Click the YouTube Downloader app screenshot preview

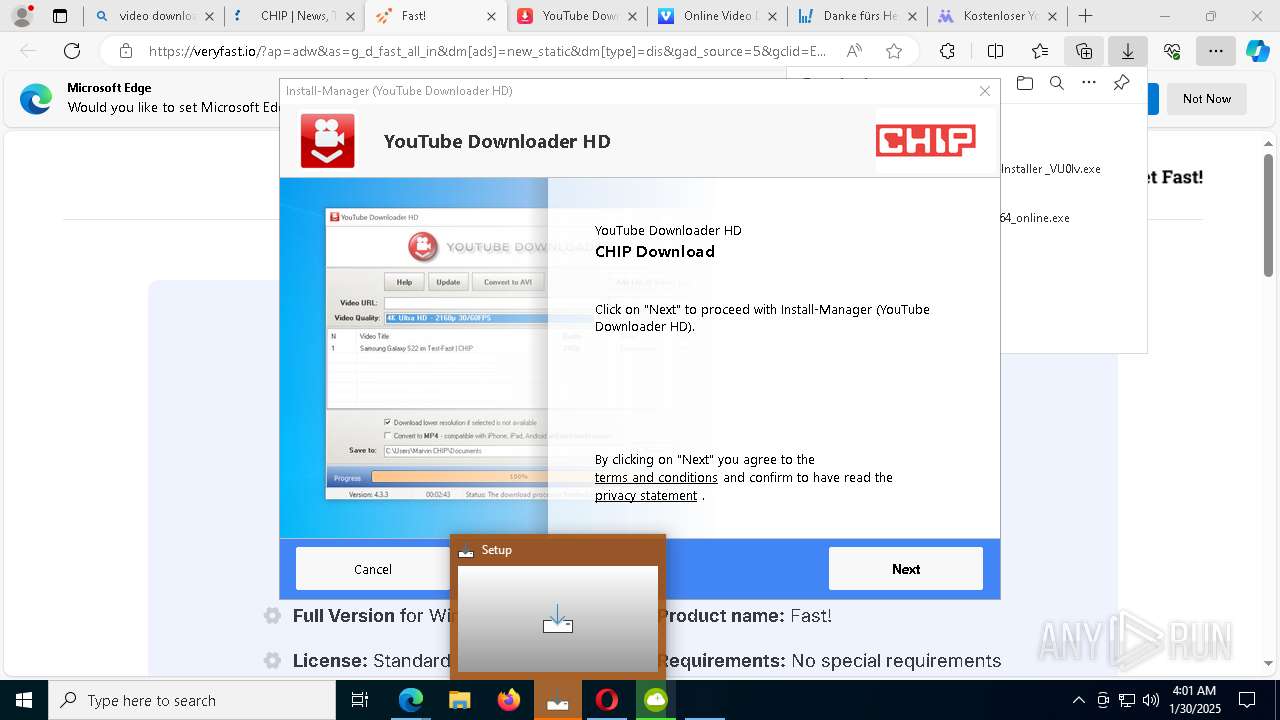pyautogui.click(x=437, y=354)
